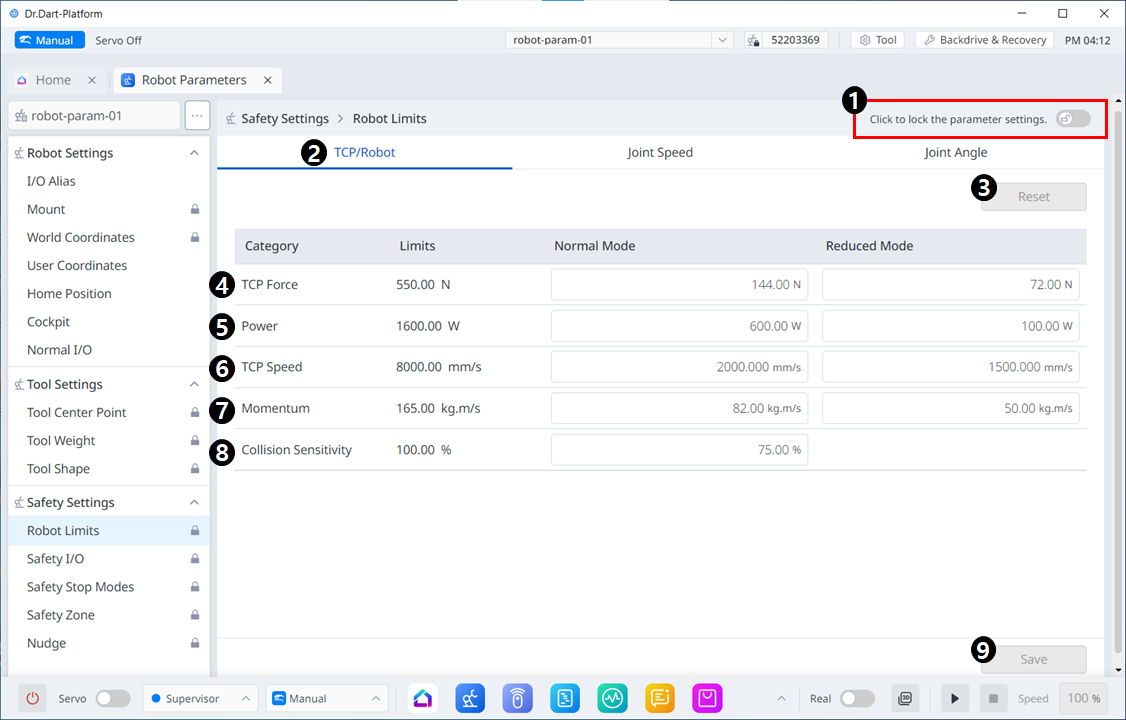Open the green status monitor dock icon

pos(612,698)
